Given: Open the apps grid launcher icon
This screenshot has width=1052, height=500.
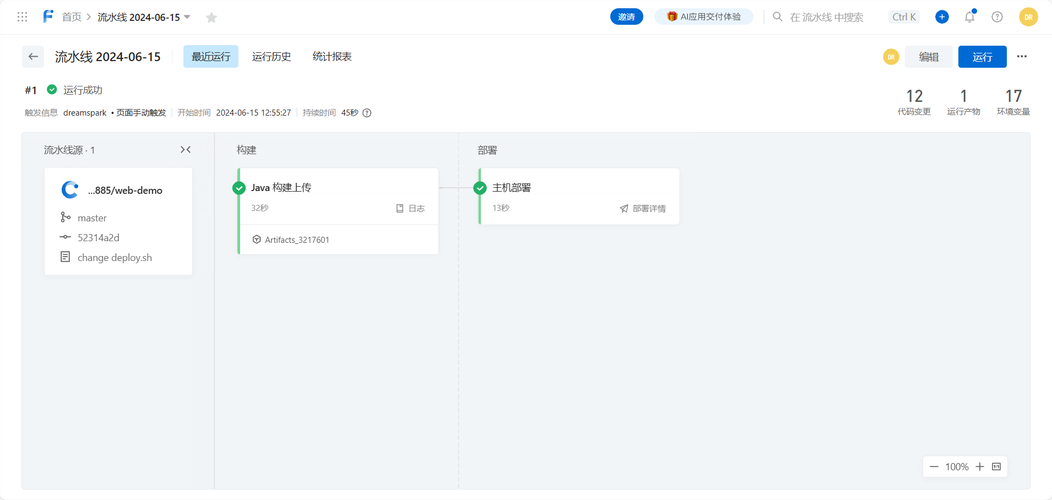Looking at the screenshot, I should pos(22,17).
